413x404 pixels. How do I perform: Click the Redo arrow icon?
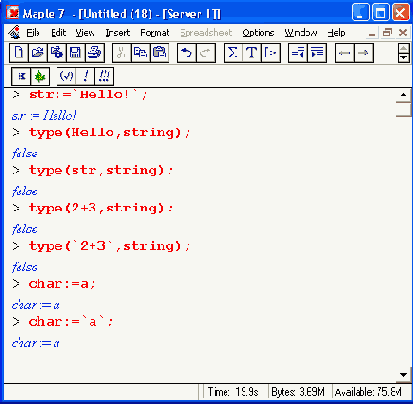[x=206, y=53]
